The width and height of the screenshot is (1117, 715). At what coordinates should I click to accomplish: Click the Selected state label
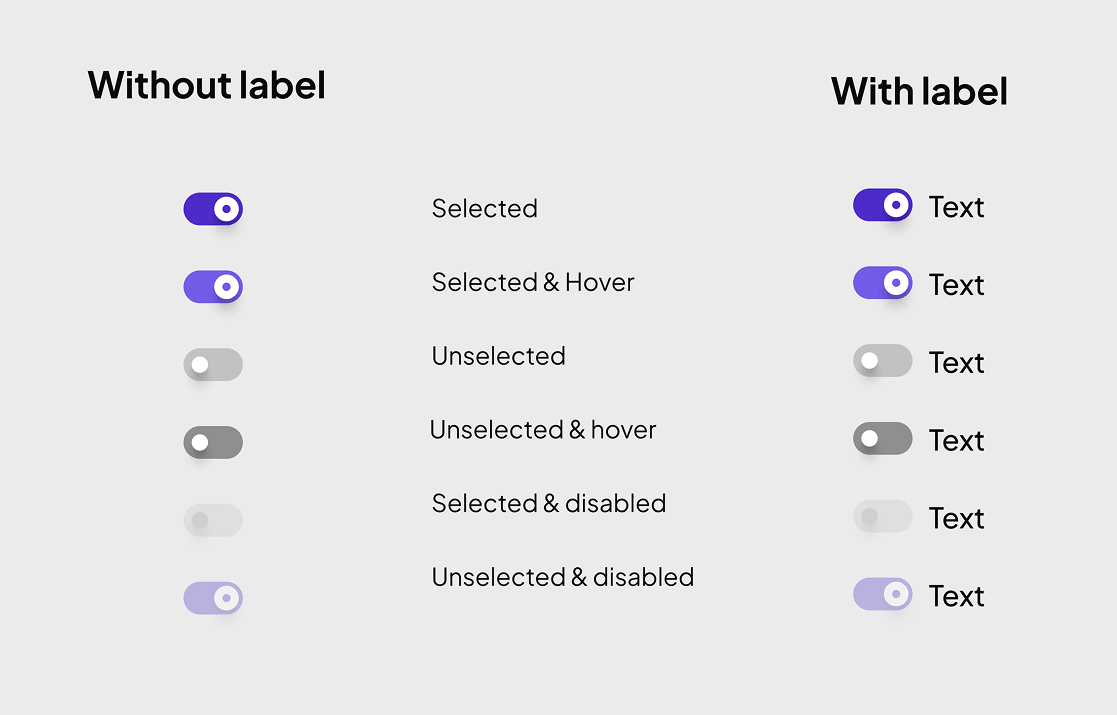click(485, 209)
